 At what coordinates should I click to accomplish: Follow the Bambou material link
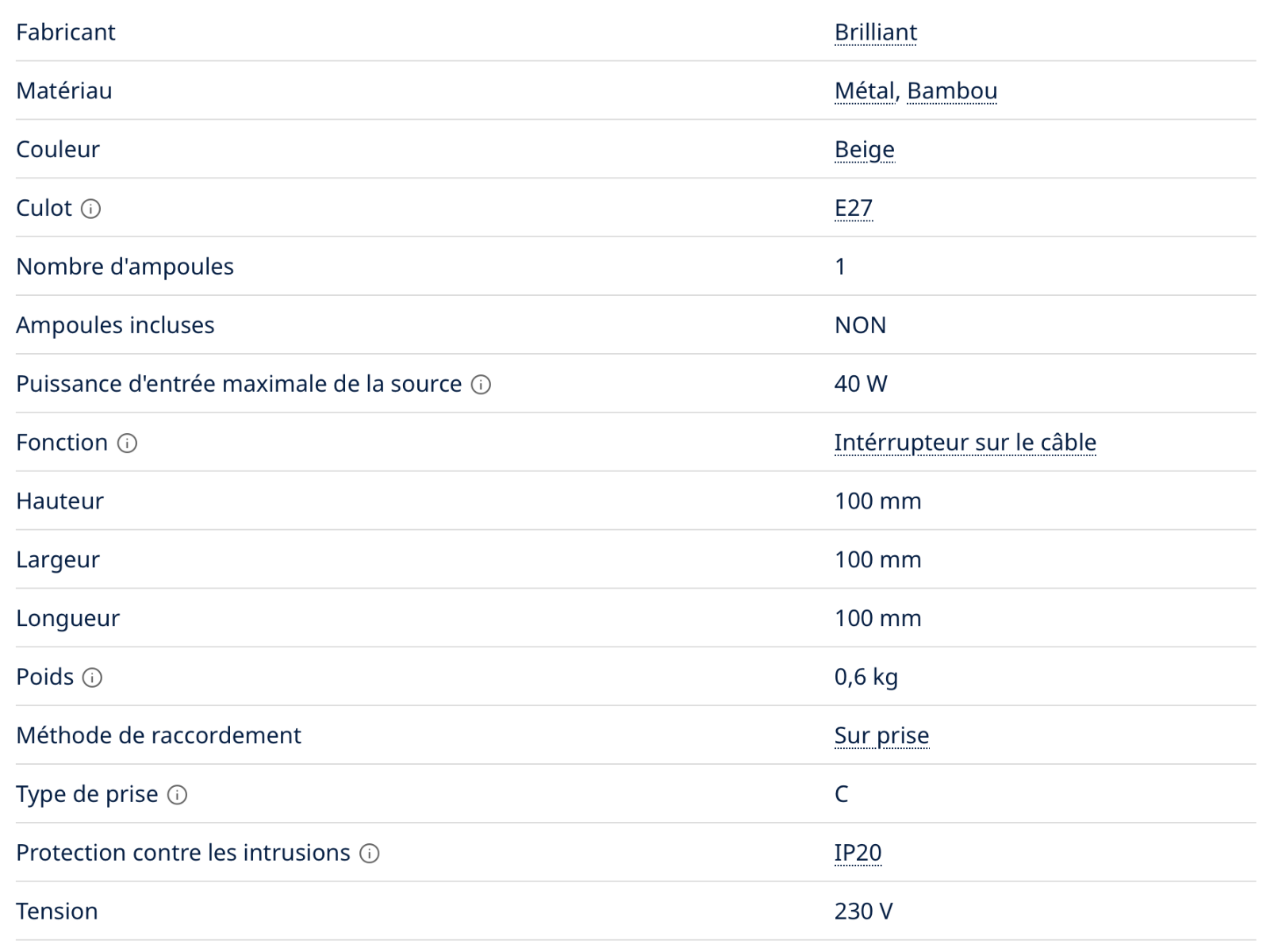[x=951, y=91]
